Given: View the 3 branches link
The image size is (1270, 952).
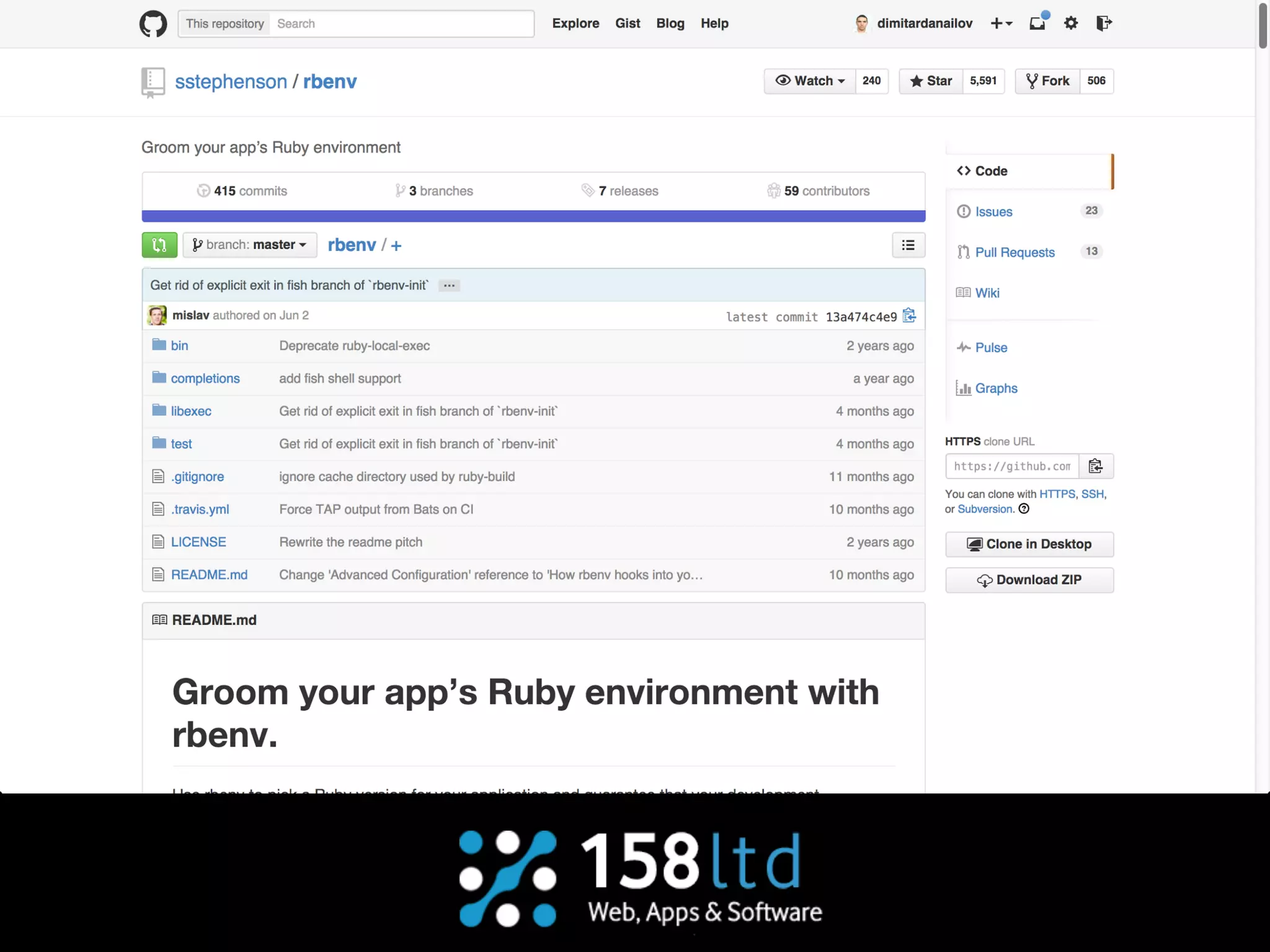Looking at the screenshot, I should click(434, 191).
